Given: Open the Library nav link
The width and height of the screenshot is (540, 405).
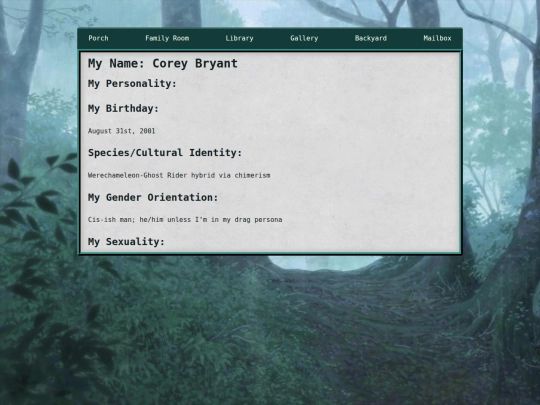Looking at the screenshot, I should (239, 38).
